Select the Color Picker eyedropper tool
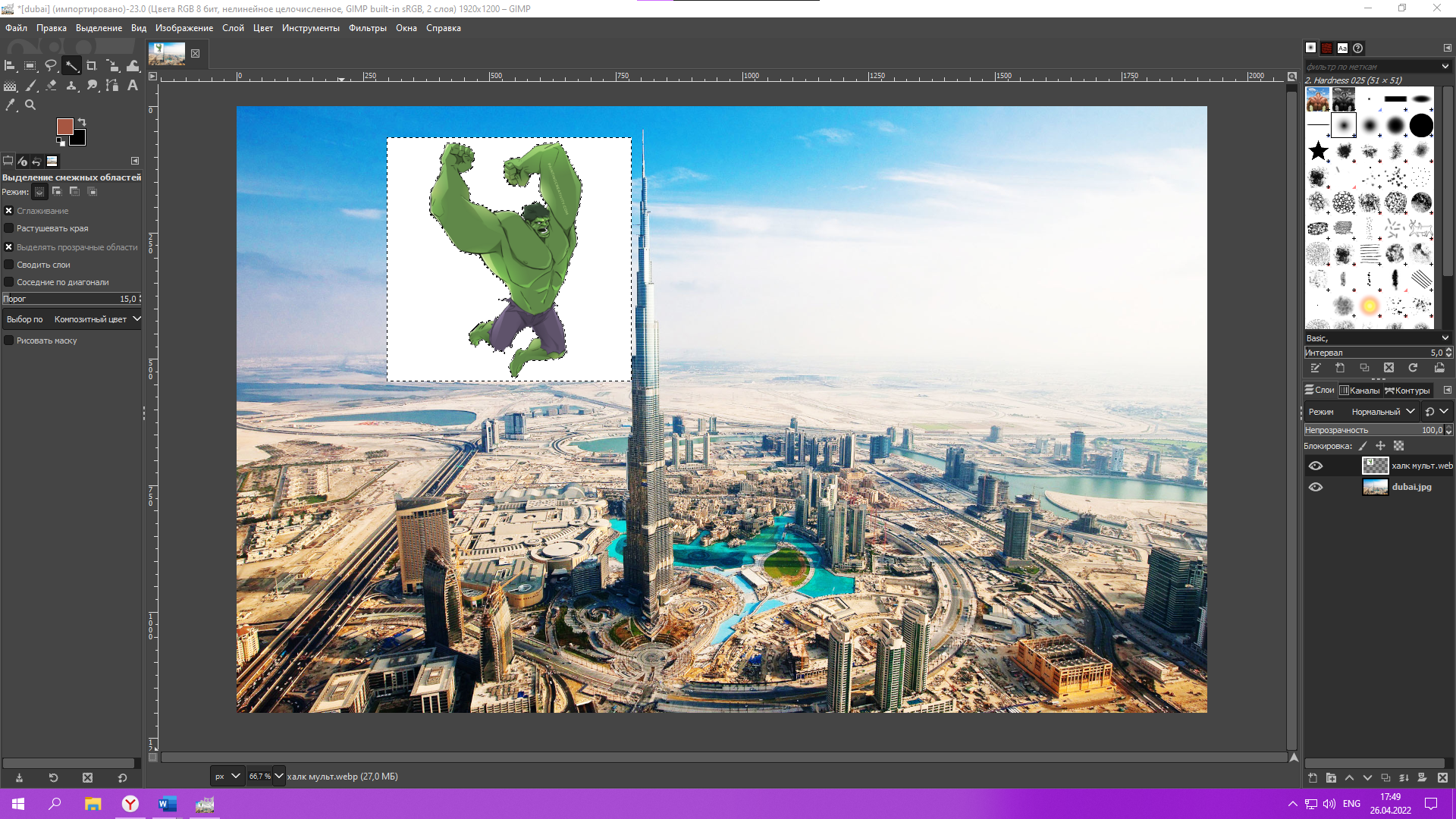This screenshot has height=819, width=1456. click(10, 105)
